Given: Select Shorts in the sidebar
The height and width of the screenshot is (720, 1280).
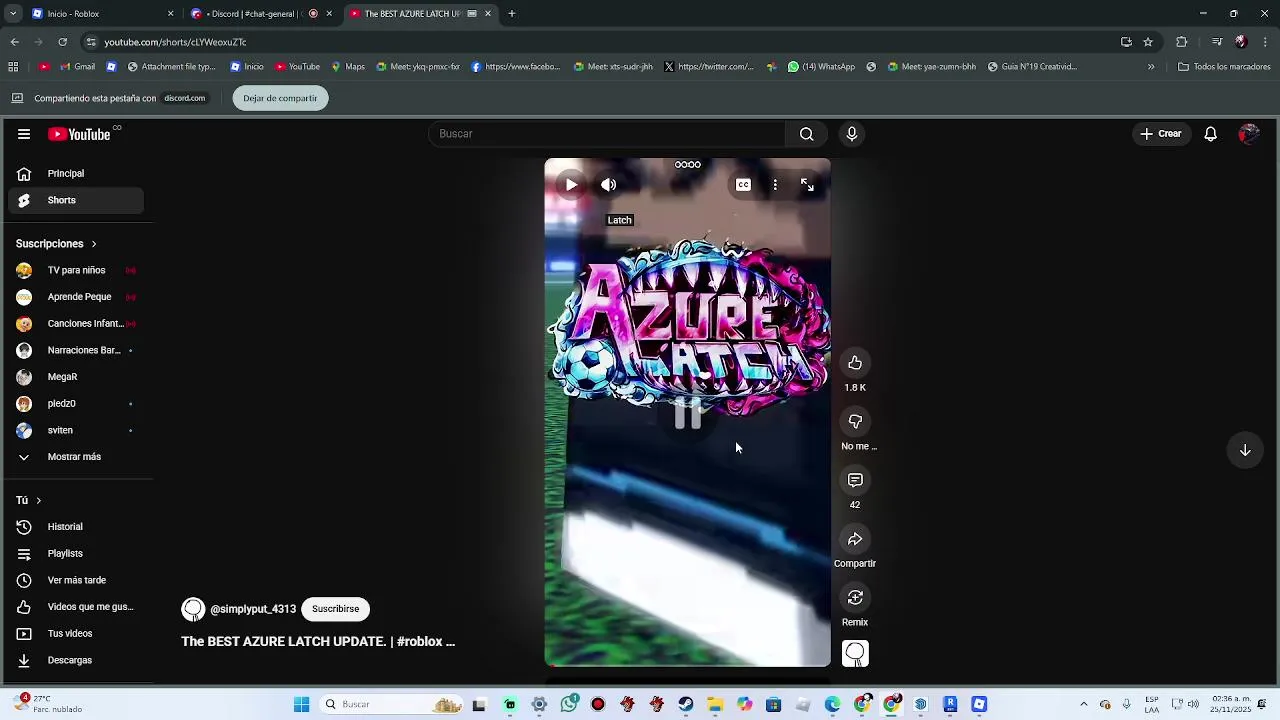Looking at the screenshot, I should 76,200.
